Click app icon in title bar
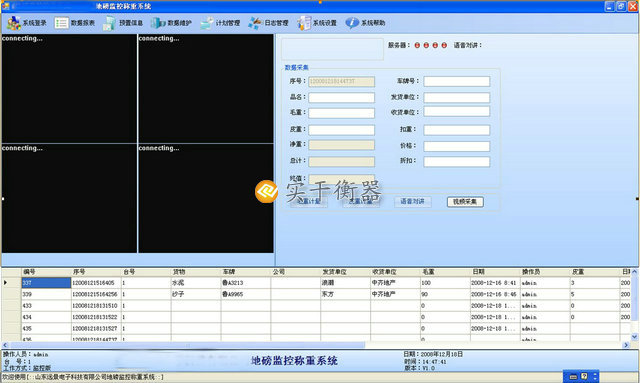Viewport: 640px width, 383px height. [5, 6]
